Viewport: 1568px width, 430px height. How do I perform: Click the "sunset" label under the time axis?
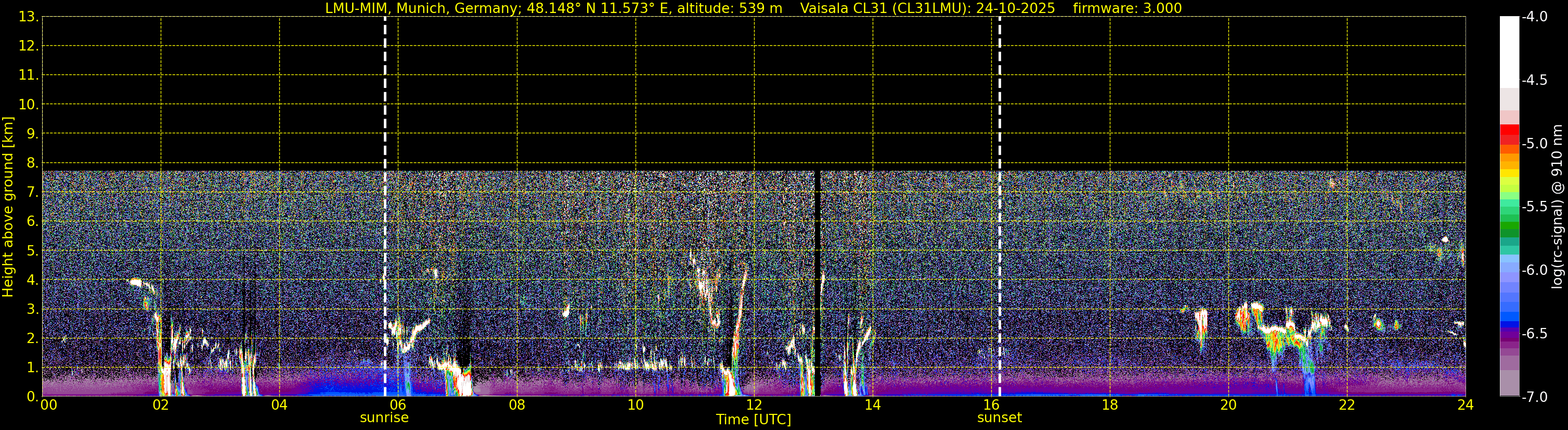999,418
